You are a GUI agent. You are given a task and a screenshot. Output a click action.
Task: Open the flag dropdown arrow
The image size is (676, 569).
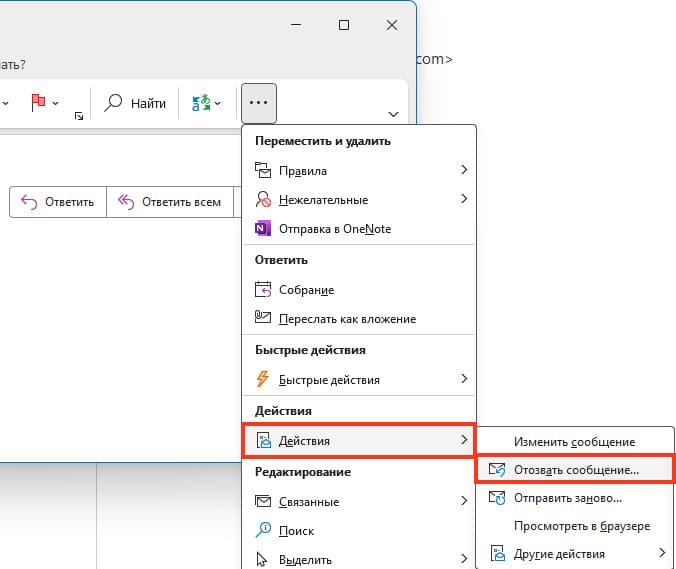pos(55,103)
